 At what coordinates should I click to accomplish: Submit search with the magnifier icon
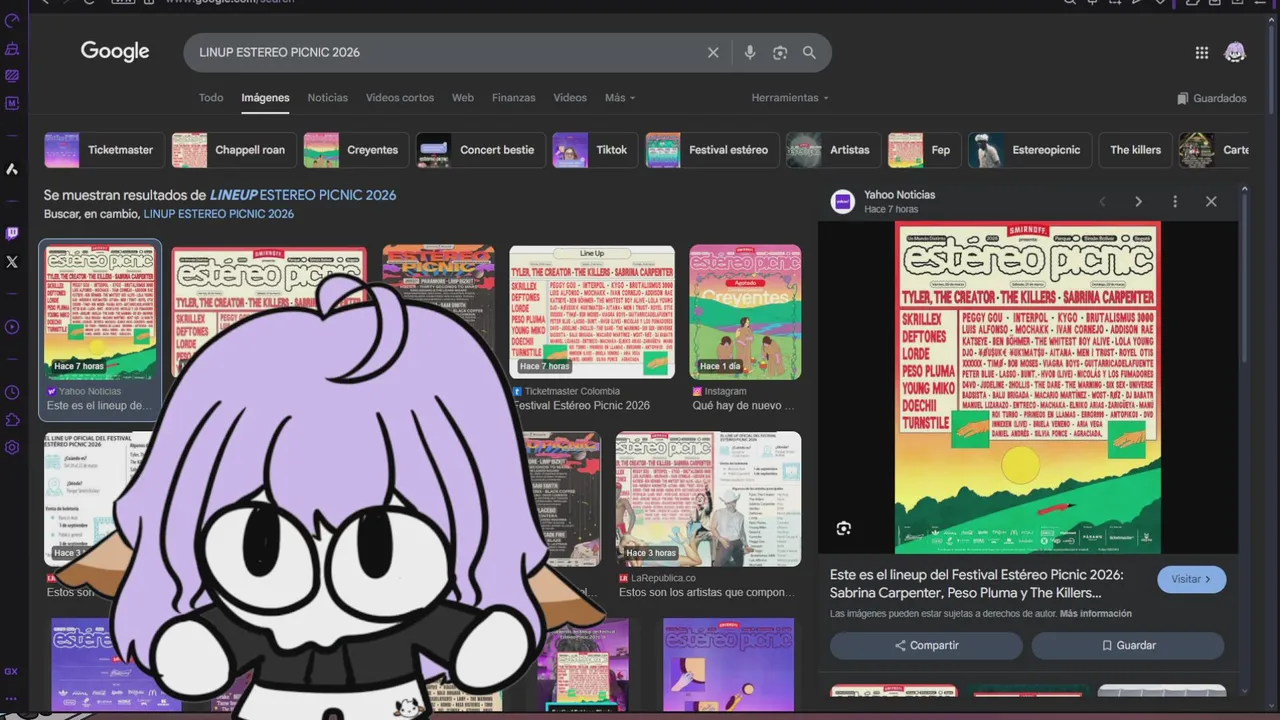click(x=809, y=53)
